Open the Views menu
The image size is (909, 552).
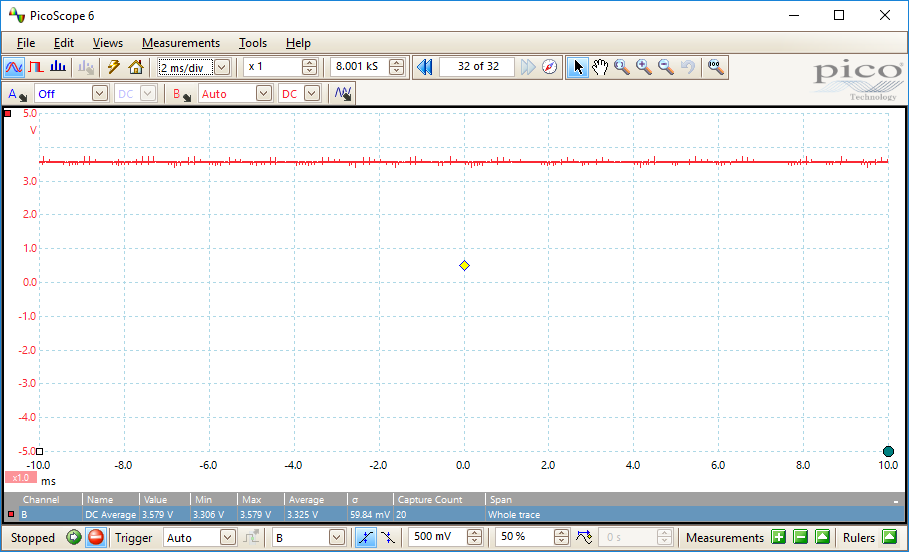tap(107, 43)
